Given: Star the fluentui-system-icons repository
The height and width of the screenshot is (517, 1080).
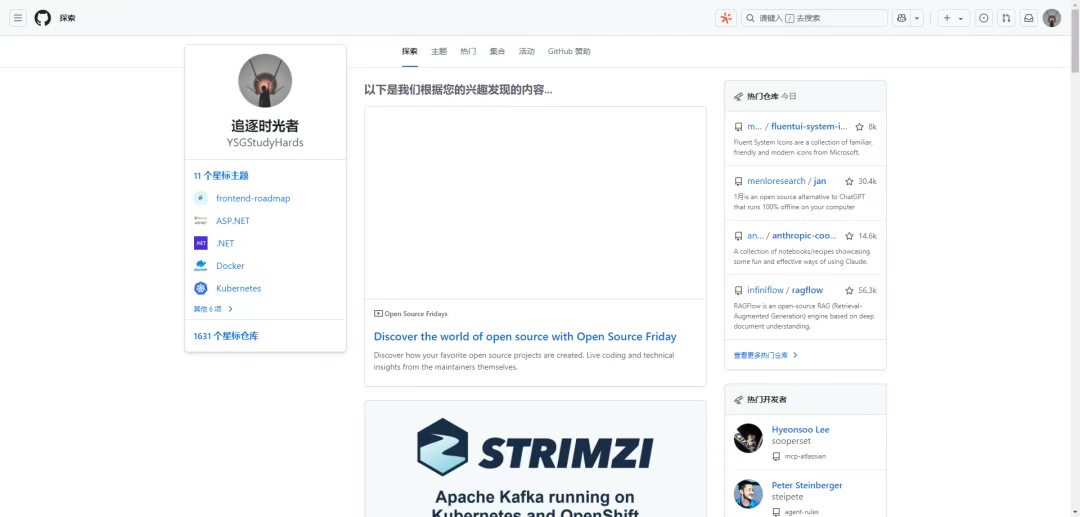Looking at the screenshot, I should (860, 127).
